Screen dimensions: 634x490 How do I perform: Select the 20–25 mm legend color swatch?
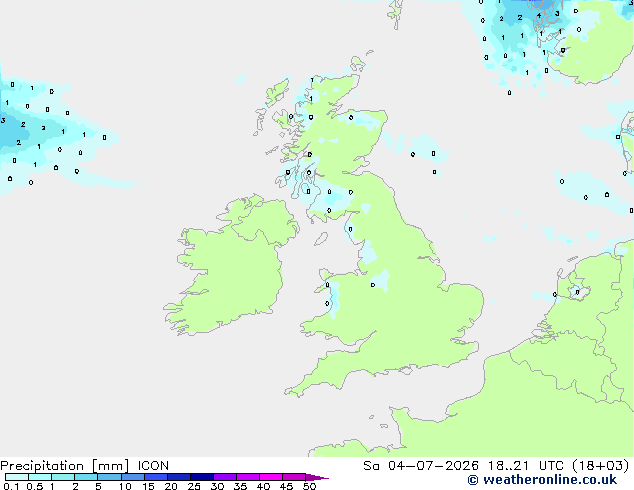click(179, 477)
